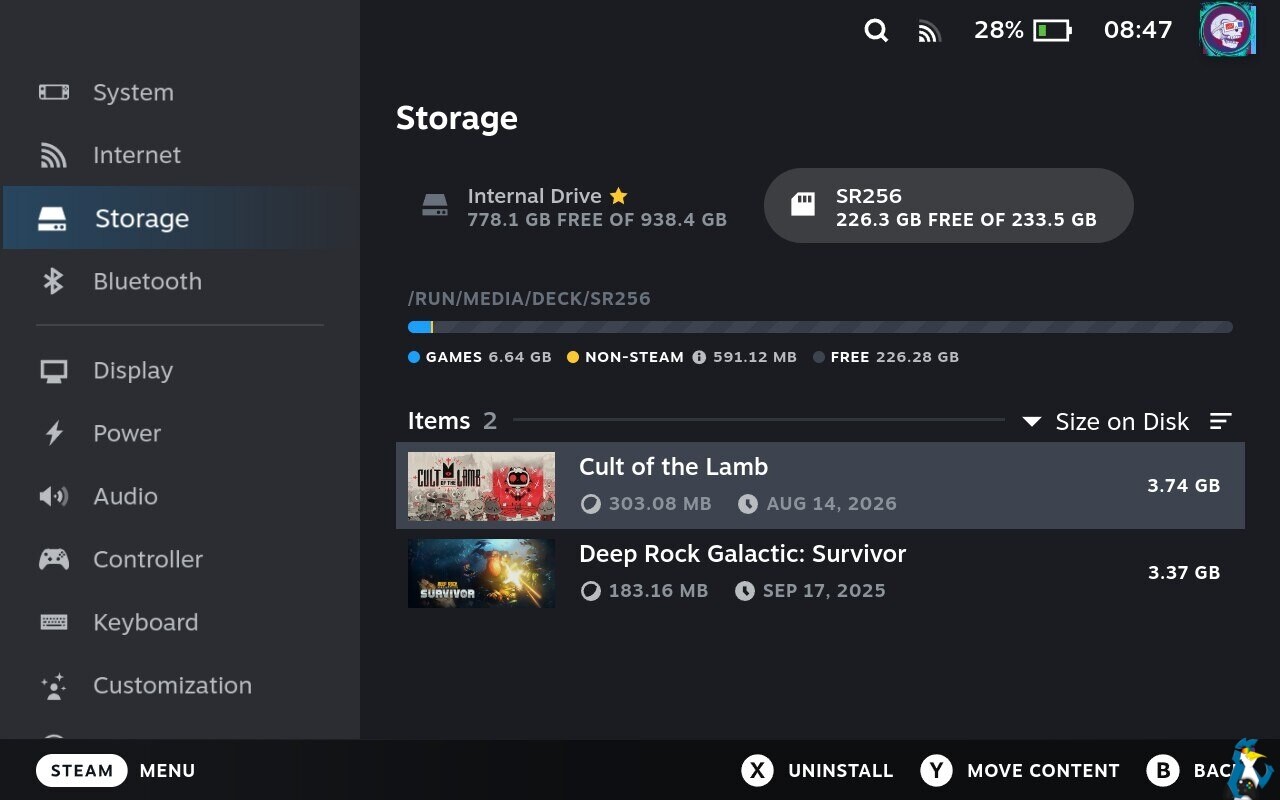Select the Internal Drive storage tab
This screenshot has width=1280, height=800.
574,206
